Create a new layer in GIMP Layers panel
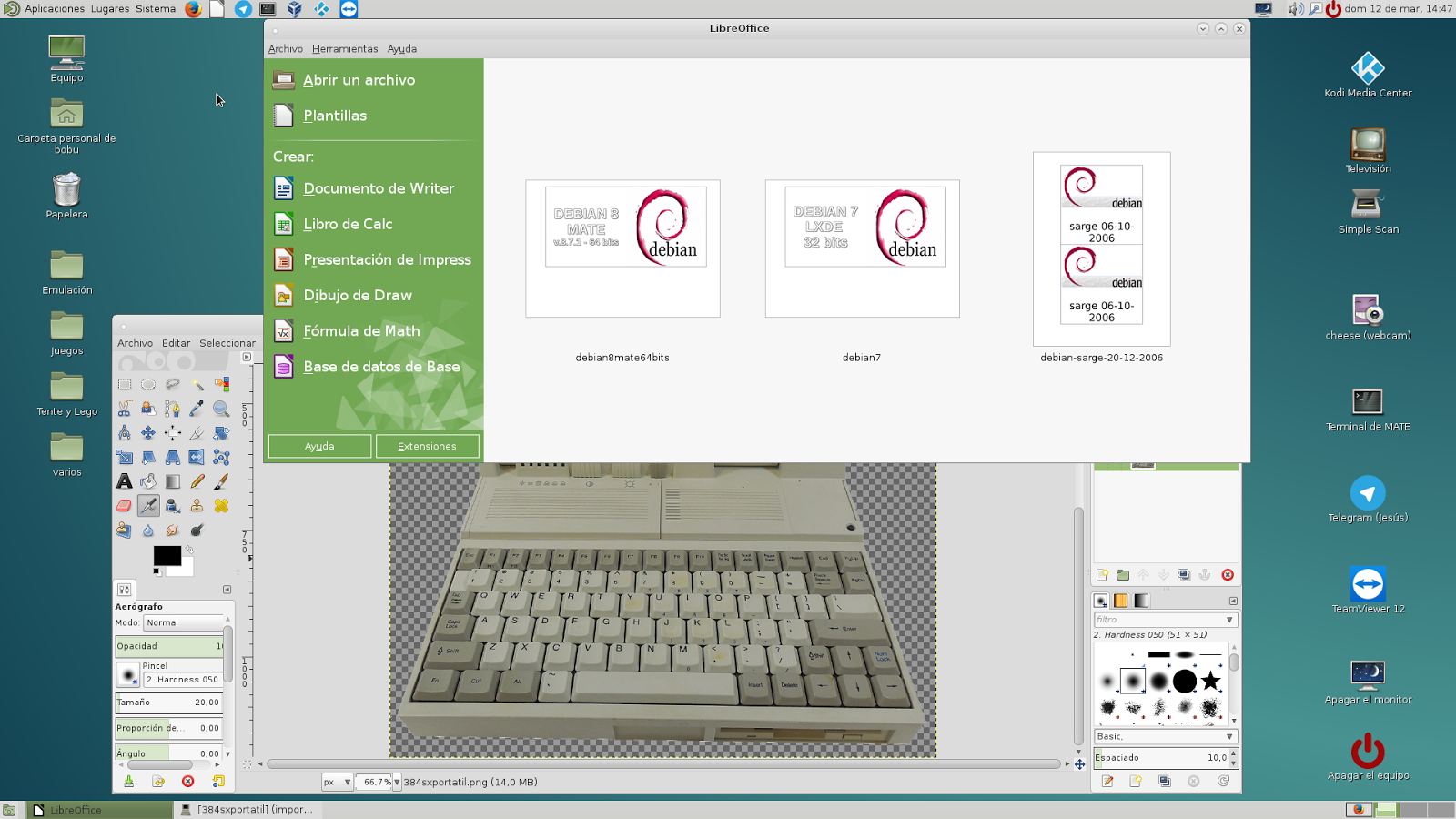This screenshot has height=819, width=1456. [1102, 575]
